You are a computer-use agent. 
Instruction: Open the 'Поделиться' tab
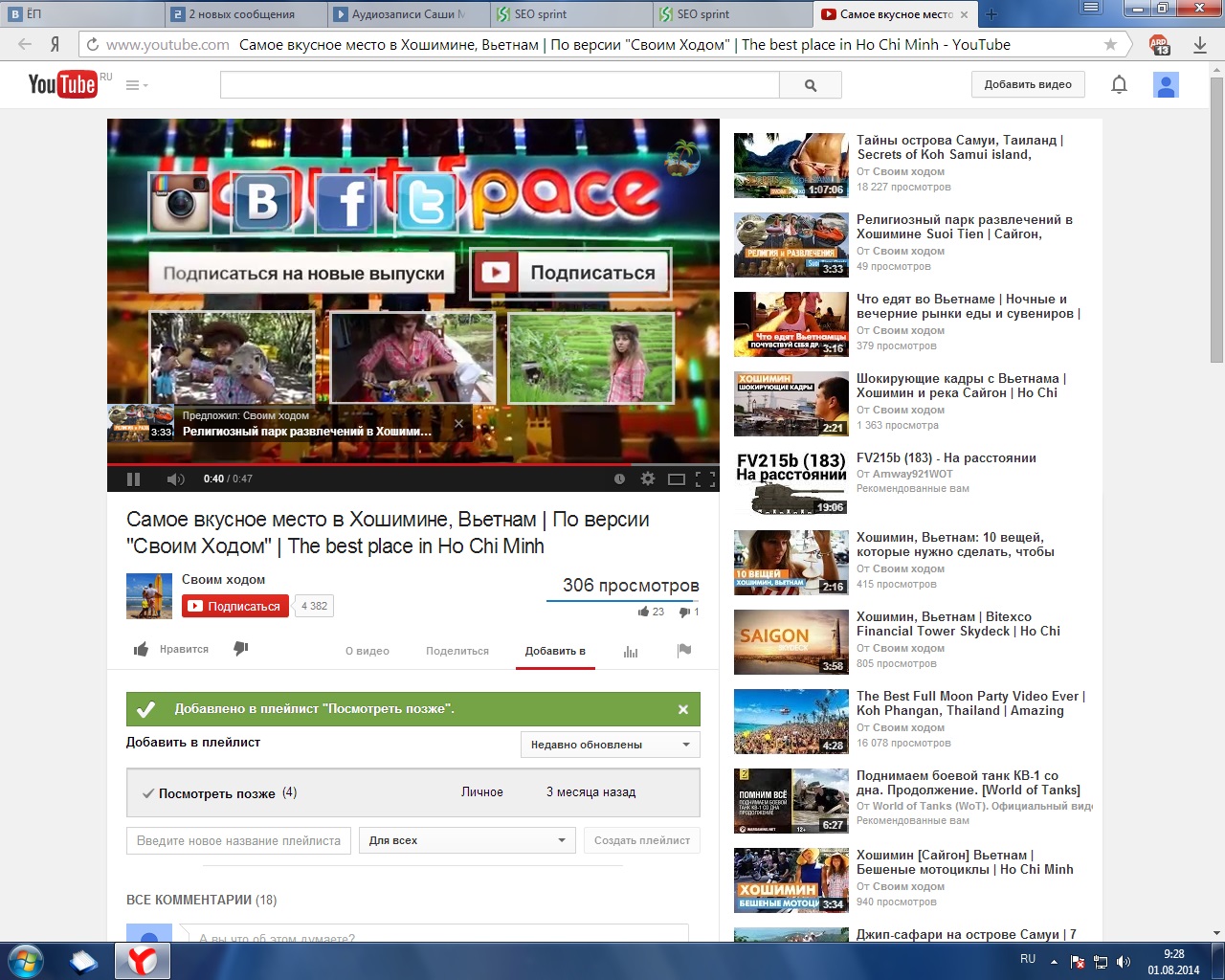pyautogui.click(x=457, y=651)
